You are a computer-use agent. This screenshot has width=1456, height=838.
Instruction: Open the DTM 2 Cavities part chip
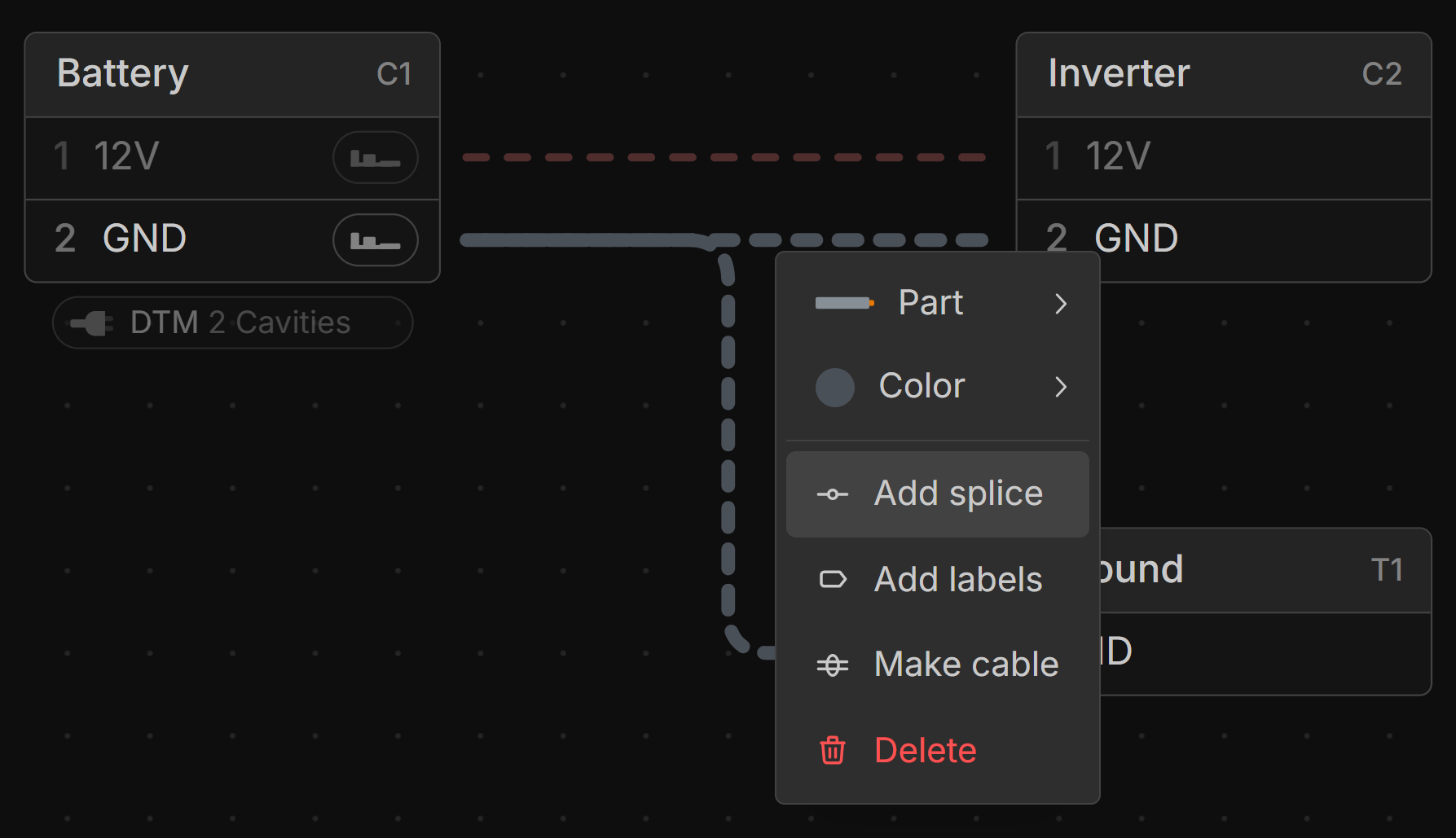[240, 323]
